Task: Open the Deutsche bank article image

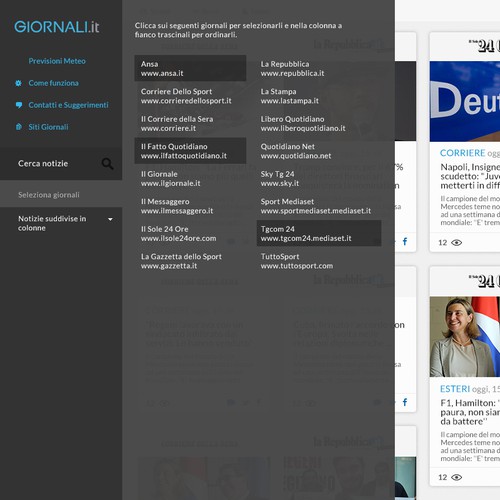Action: 465,101
